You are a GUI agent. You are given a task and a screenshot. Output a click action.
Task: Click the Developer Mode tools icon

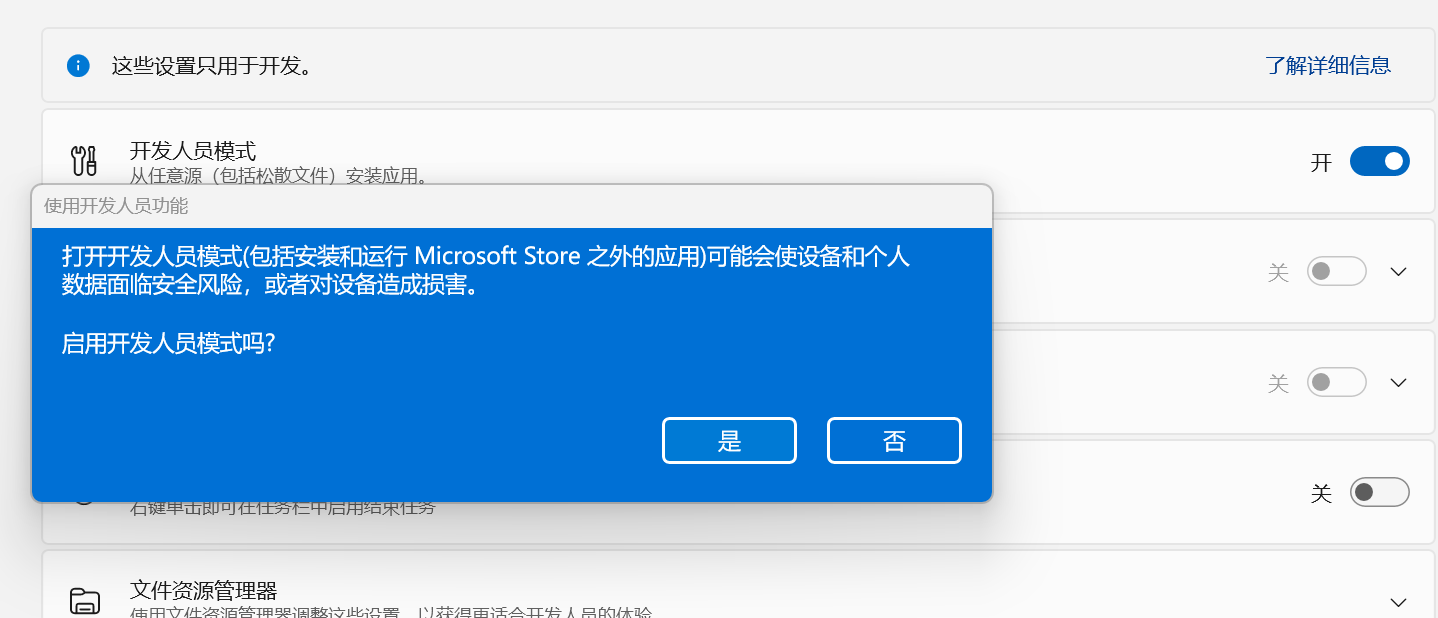point(84,160)
